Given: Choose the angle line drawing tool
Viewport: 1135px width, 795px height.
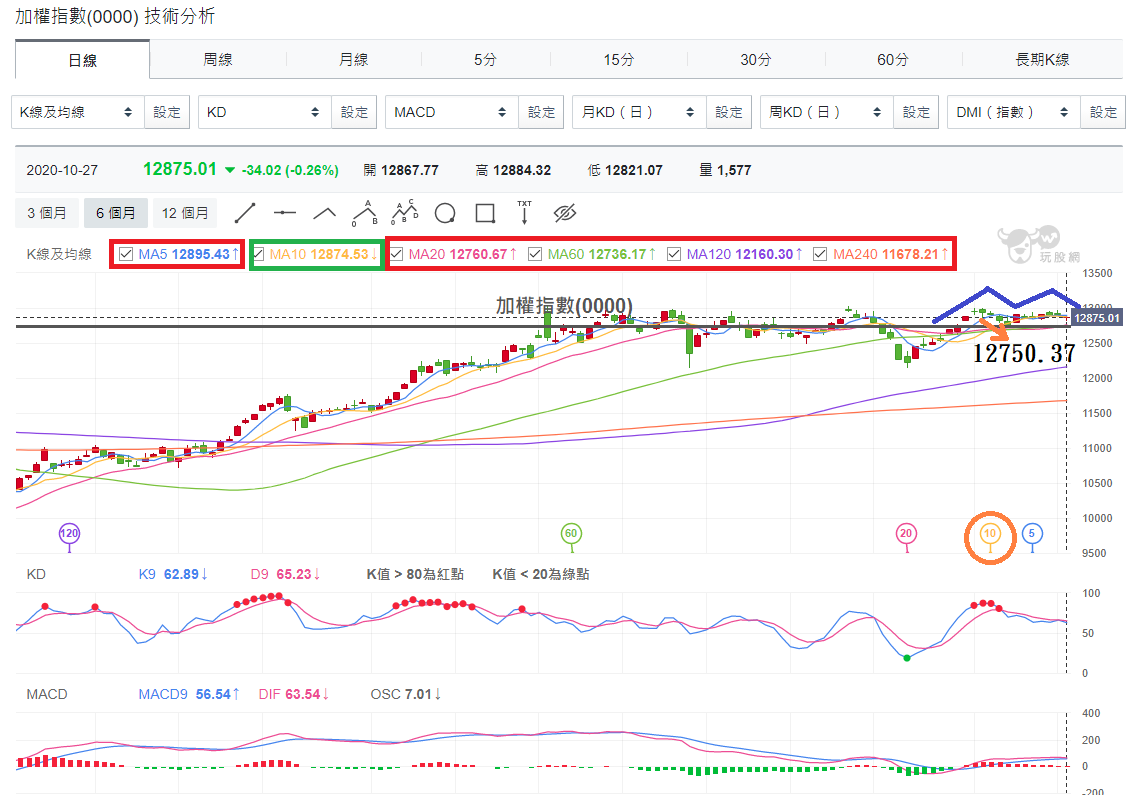Looking at the screenshot, I should point(324,213).
